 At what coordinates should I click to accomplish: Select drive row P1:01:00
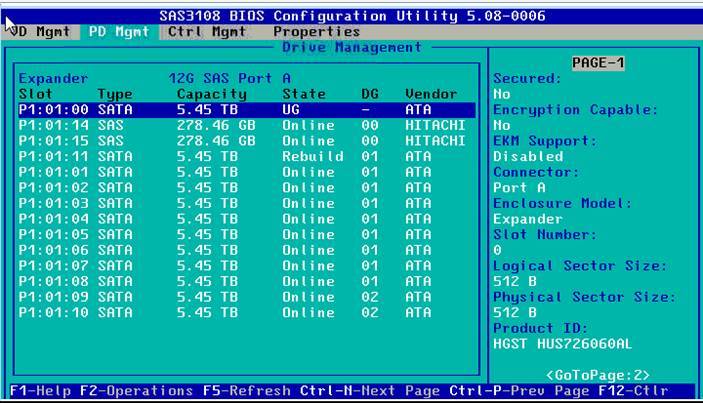click(x=247, y=110)
